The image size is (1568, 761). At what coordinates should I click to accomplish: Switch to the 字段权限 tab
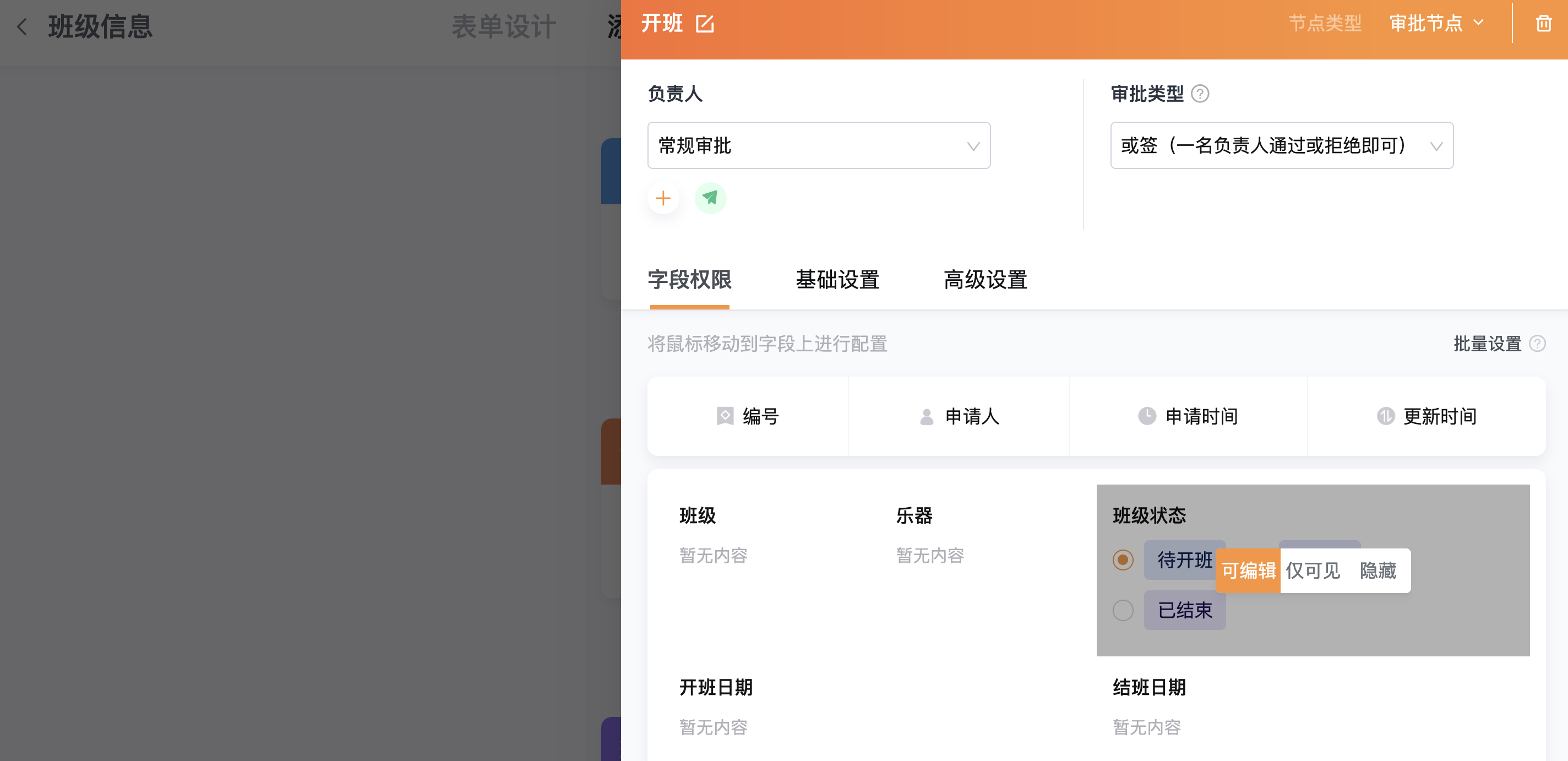[690, 280]
